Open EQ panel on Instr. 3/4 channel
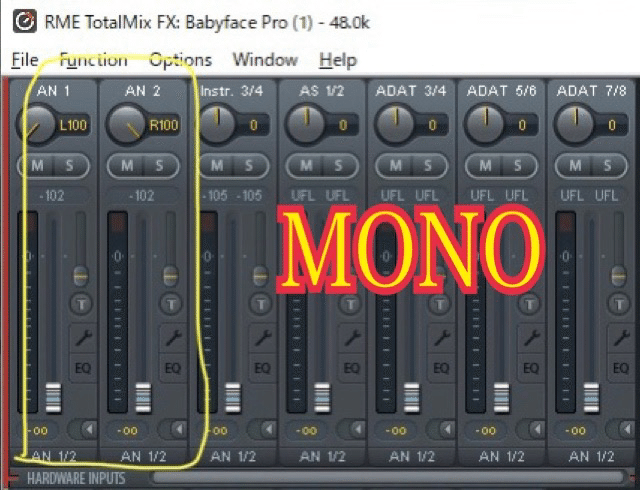 coord(262,368)
